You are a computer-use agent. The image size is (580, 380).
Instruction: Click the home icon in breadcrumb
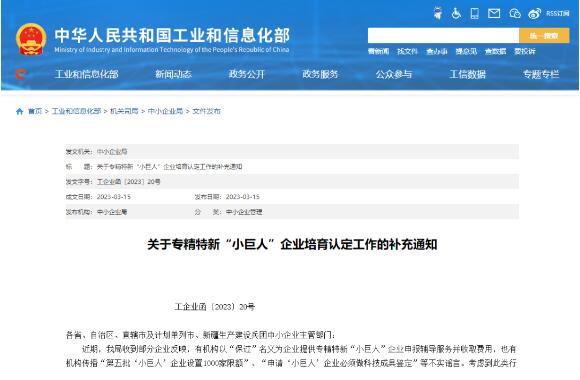[20, 111]
